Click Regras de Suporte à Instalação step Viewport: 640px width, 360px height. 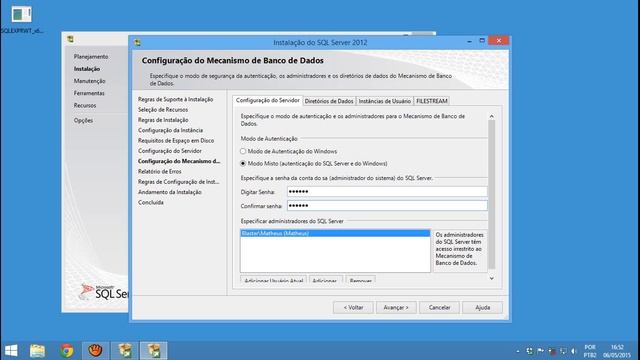[x=176, y=100]
